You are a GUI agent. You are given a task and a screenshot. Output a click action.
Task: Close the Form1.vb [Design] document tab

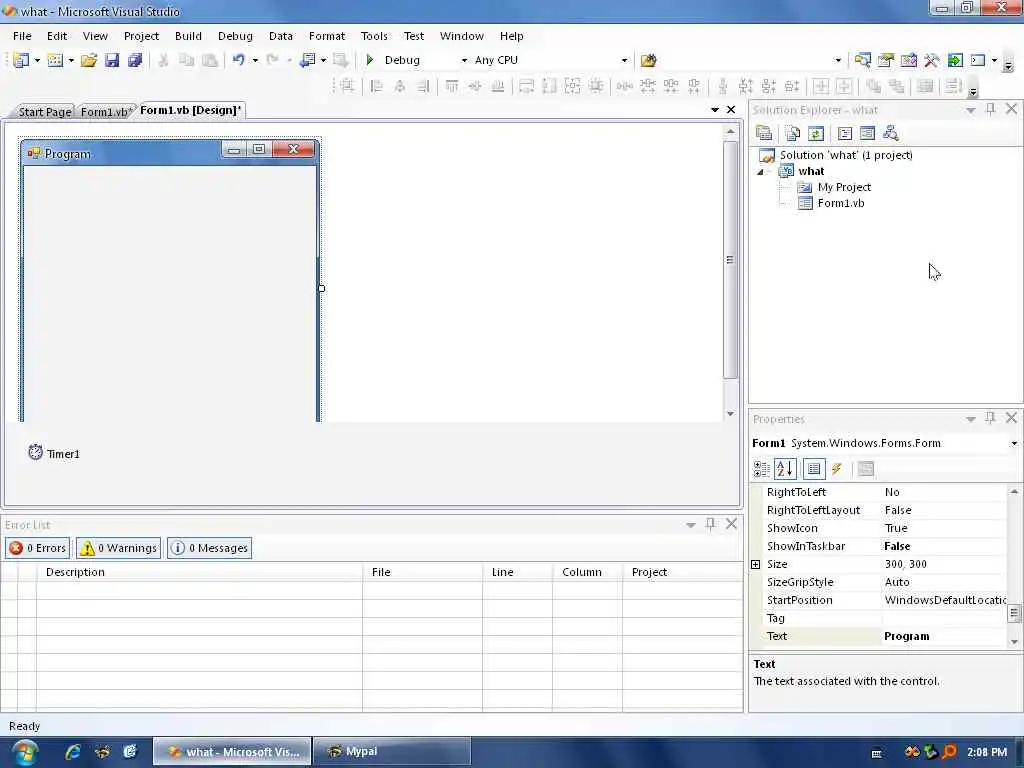point(731,110)
